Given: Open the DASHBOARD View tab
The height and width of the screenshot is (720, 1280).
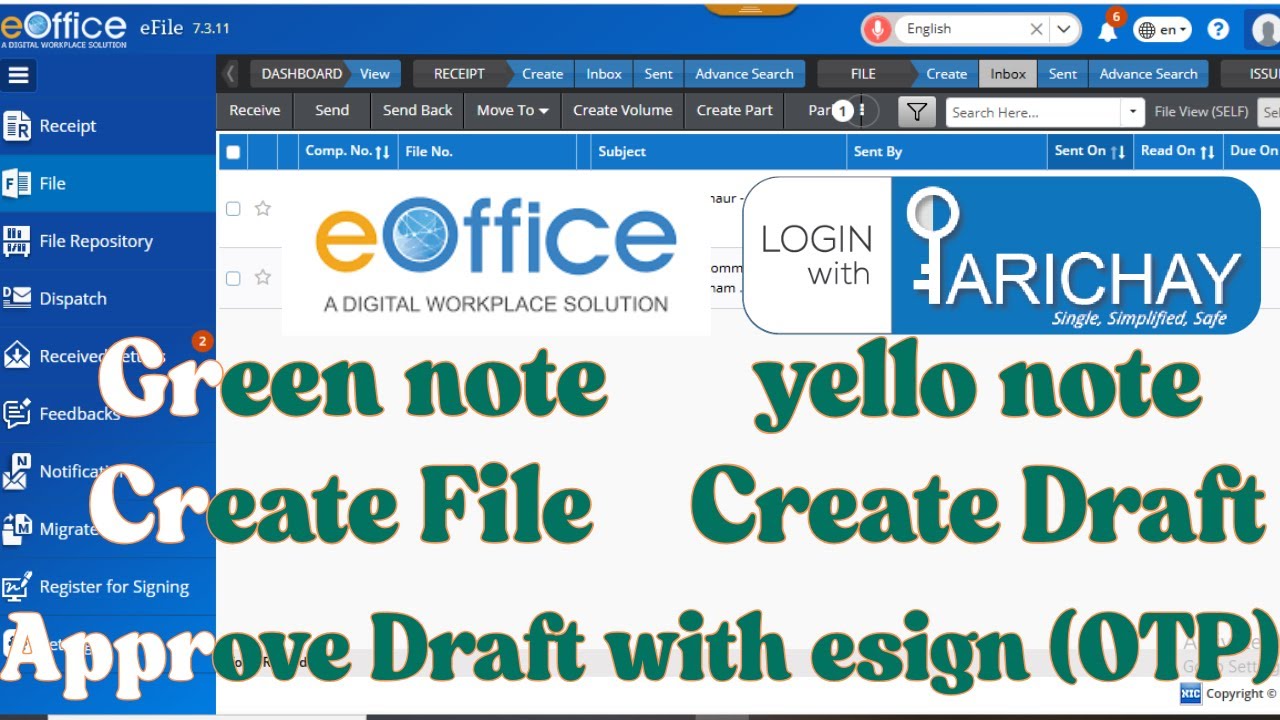Looking at the screenshot, I should click(375, 74).
